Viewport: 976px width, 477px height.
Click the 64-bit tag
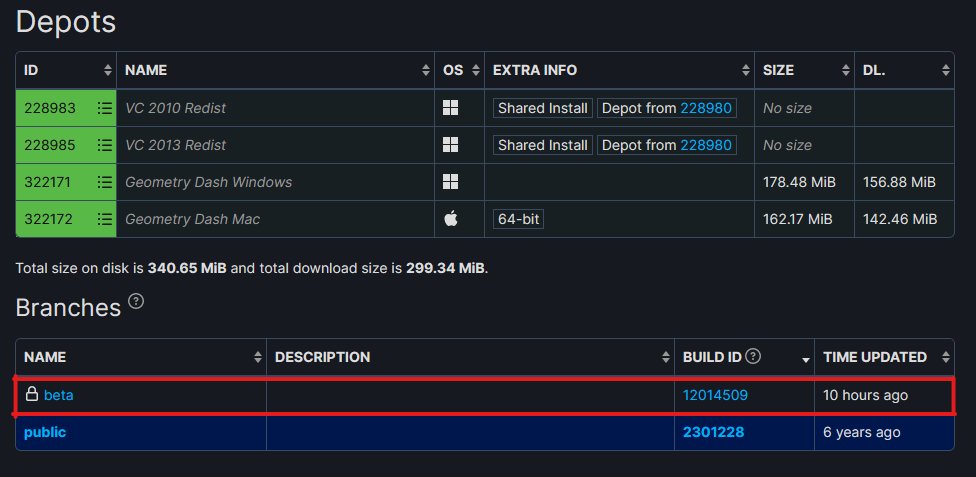[x=518, y=219]
